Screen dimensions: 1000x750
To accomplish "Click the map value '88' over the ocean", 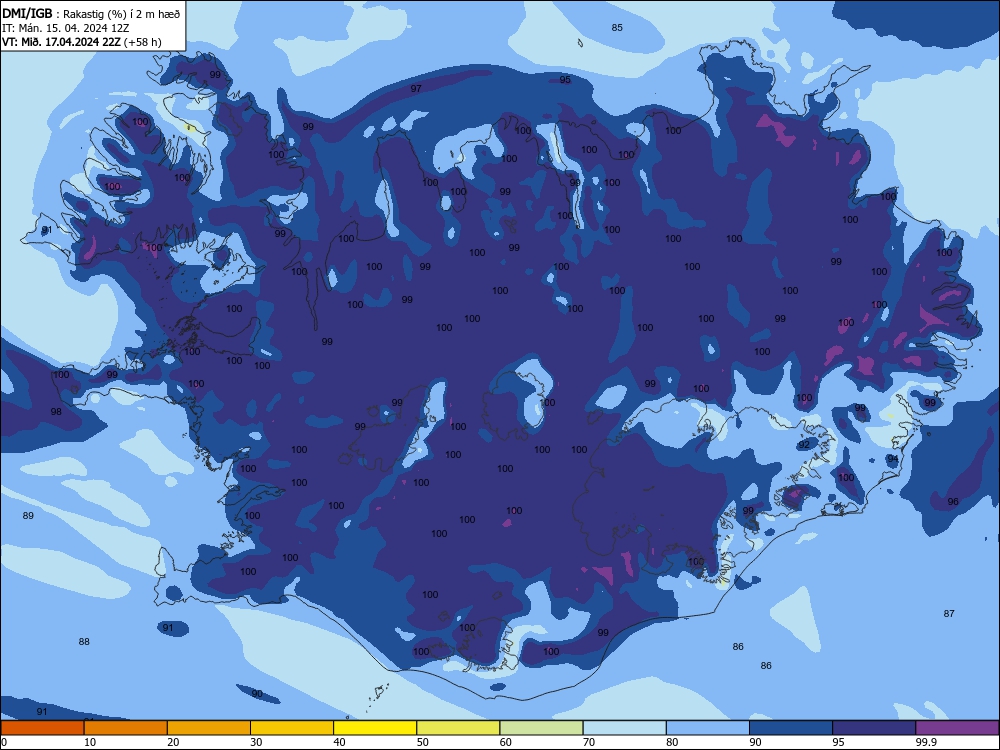I will point(84,642).
